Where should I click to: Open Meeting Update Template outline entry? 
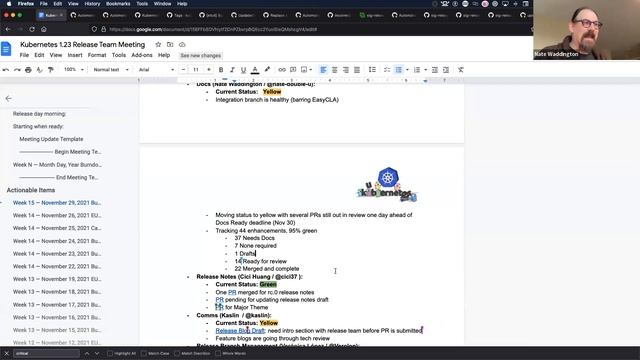point(51,139)
